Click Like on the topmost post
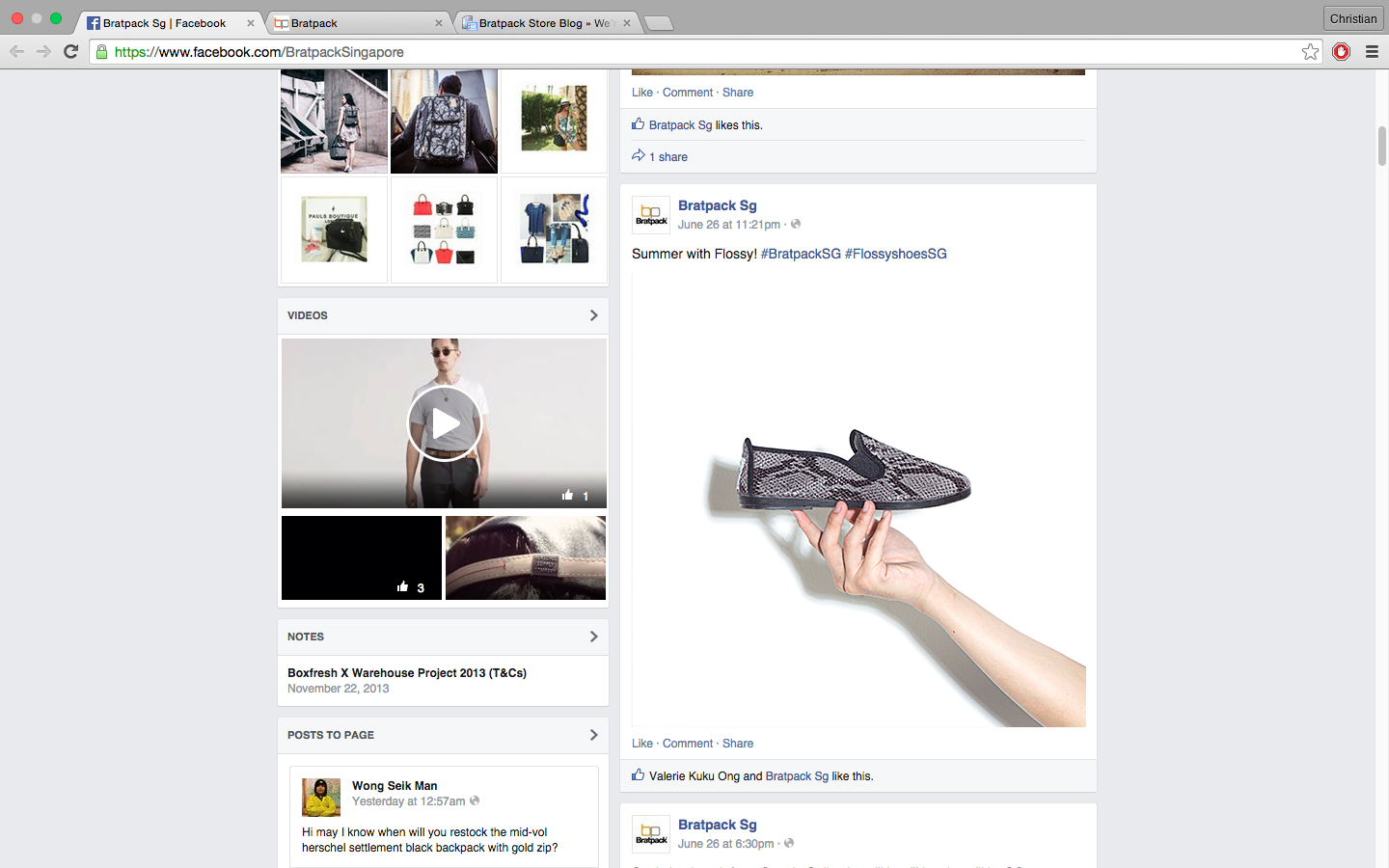Image resolution: width=1389 pixels, height=868 pixels. pos(642,93)
